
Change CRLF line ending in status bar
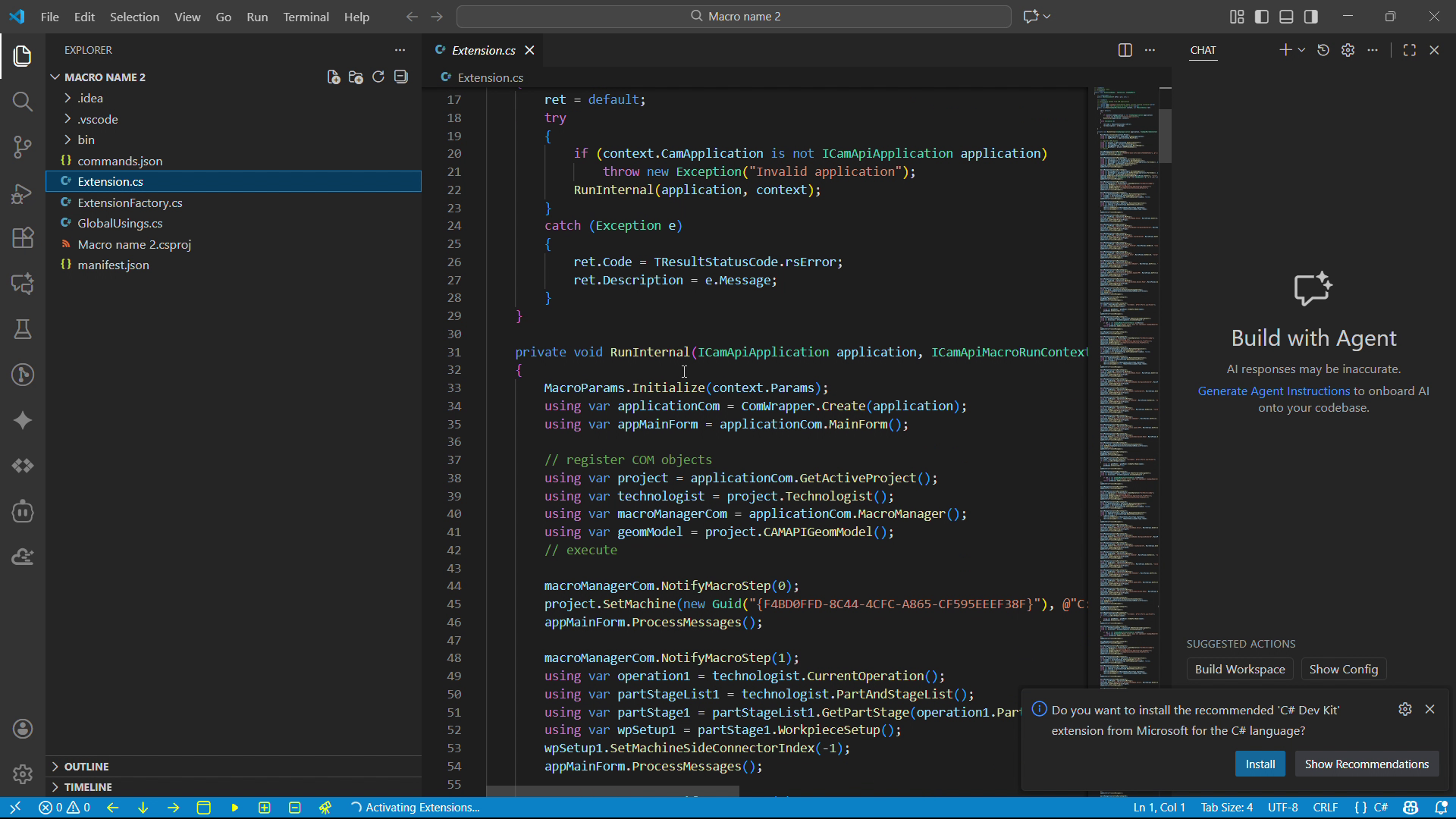coord(1326,808)
